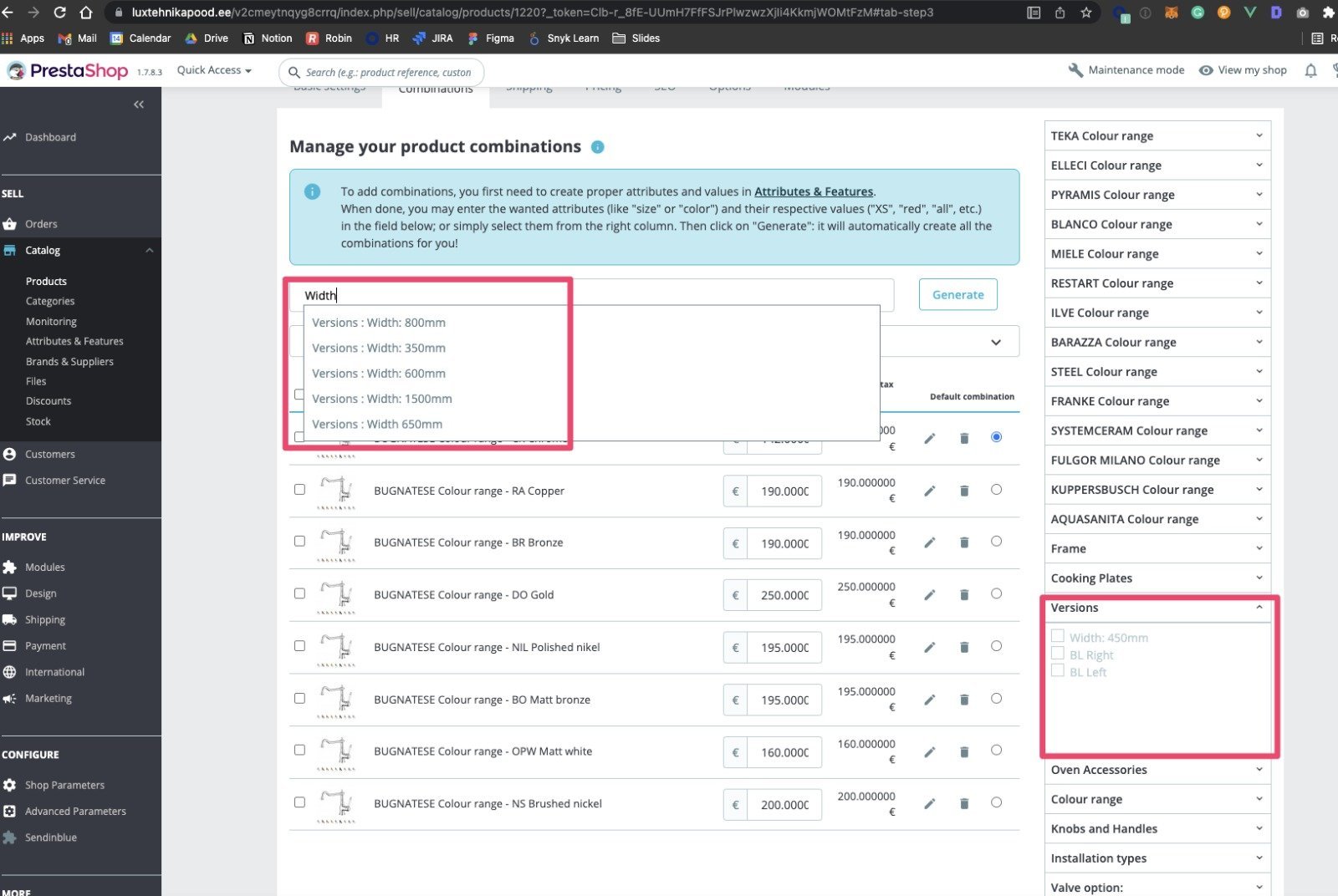Edit the DO Gold combination
The height and width of the screenshot is (896, 1338).
coord(929,595)
